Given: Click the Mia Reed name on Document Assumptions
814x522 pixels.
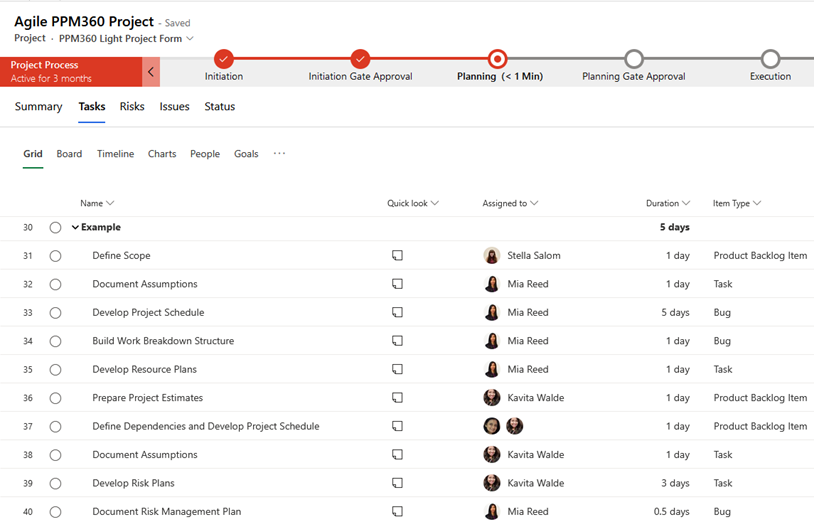Looking at the screenshot, I should 527,284.
